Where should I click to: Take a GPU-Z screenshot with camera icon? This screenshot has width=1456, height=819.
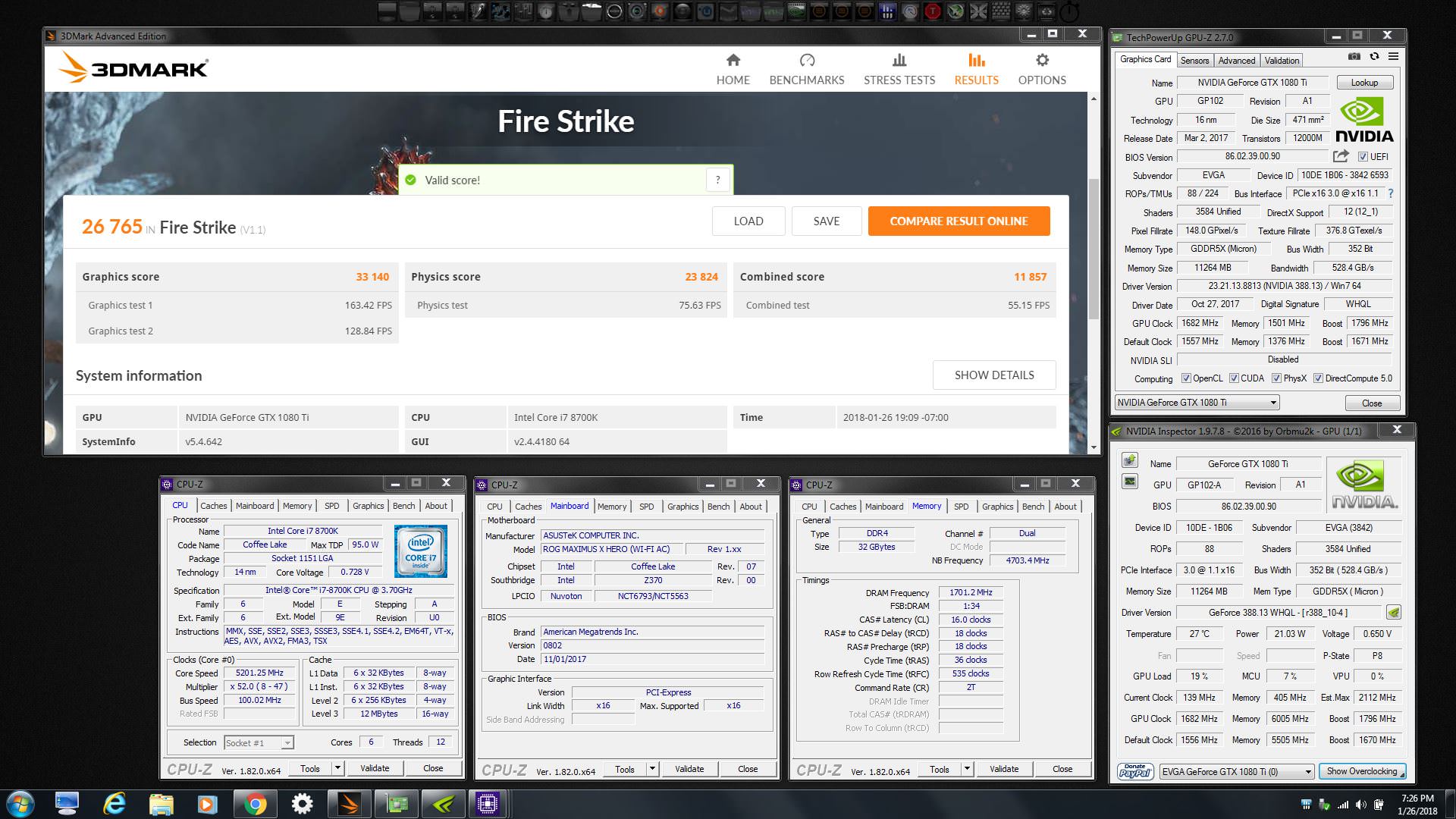1354,57
